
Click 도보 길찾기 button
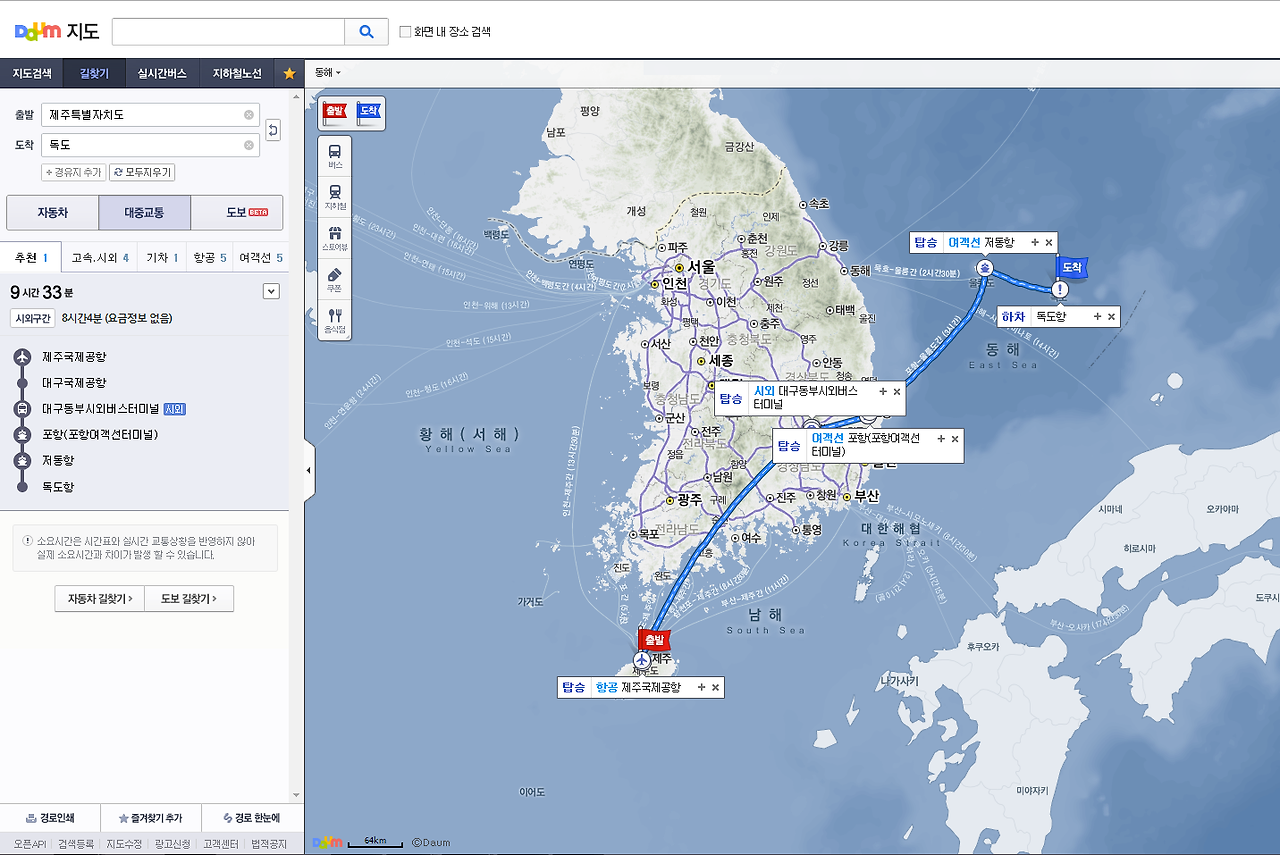pyautogui.click(x=189, y=599)
